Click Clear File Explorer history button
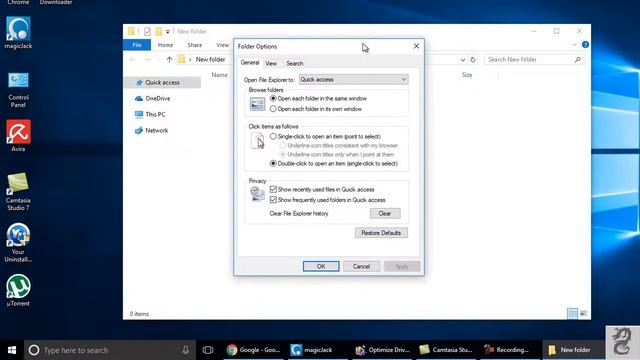The height and width of the screenshot is (360, 640). [385, 213]
